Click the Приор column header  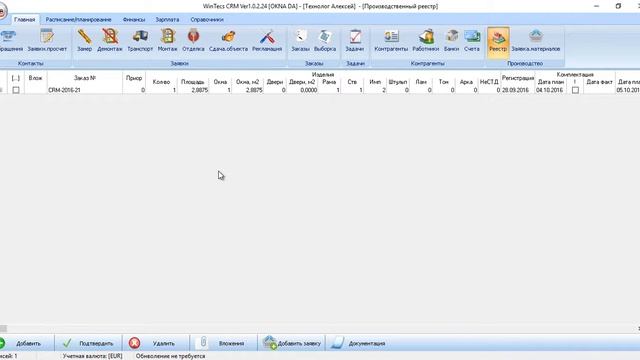(x=134, y=78)
